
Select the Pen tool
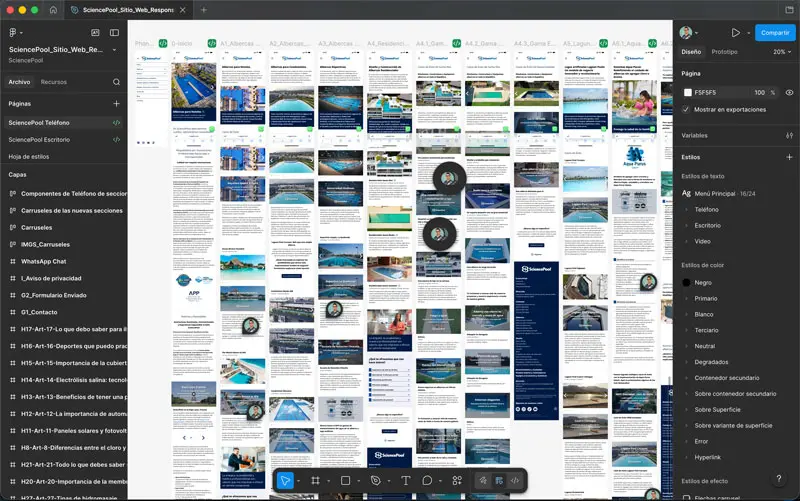[x=376, y=481]
